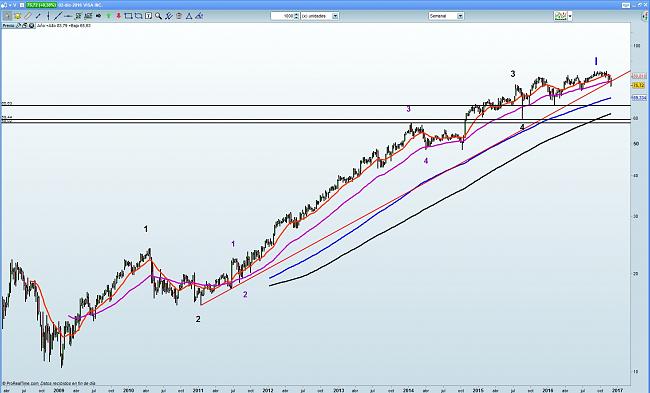Select the purple wave label 4
Image resolution: width=650 pixels, height=393 pixels.
(x=426, y=161)
